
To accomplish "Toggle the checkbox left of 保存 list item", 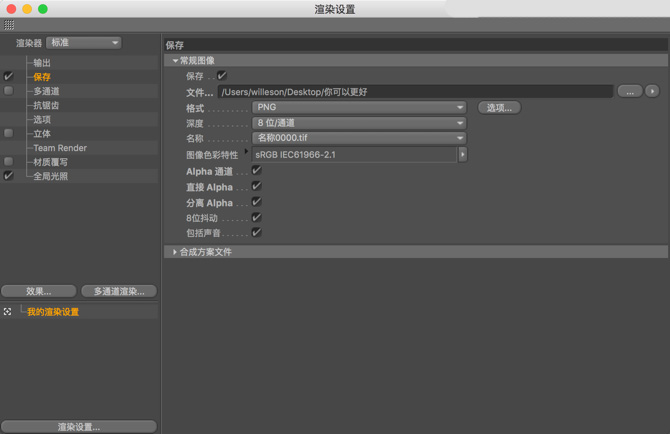I will coord(8,76).
